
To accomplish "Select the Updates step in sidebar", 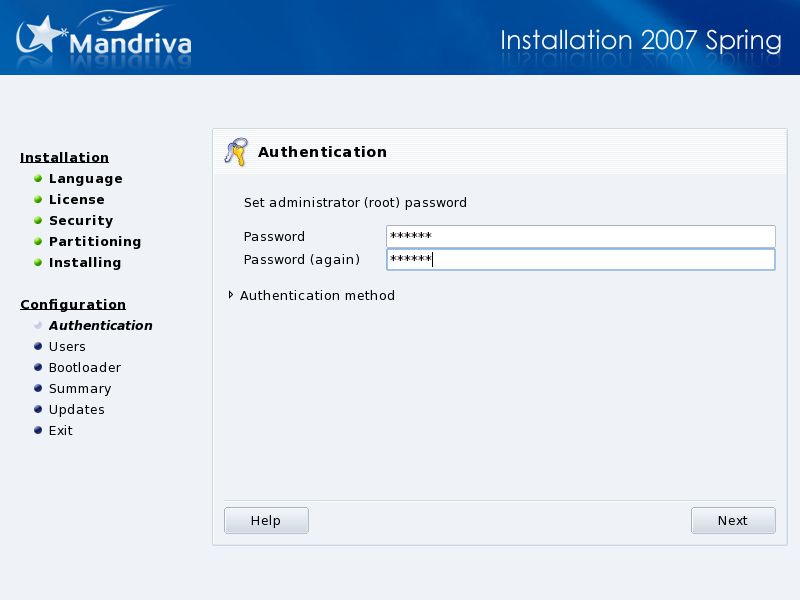I will (76, 409).
